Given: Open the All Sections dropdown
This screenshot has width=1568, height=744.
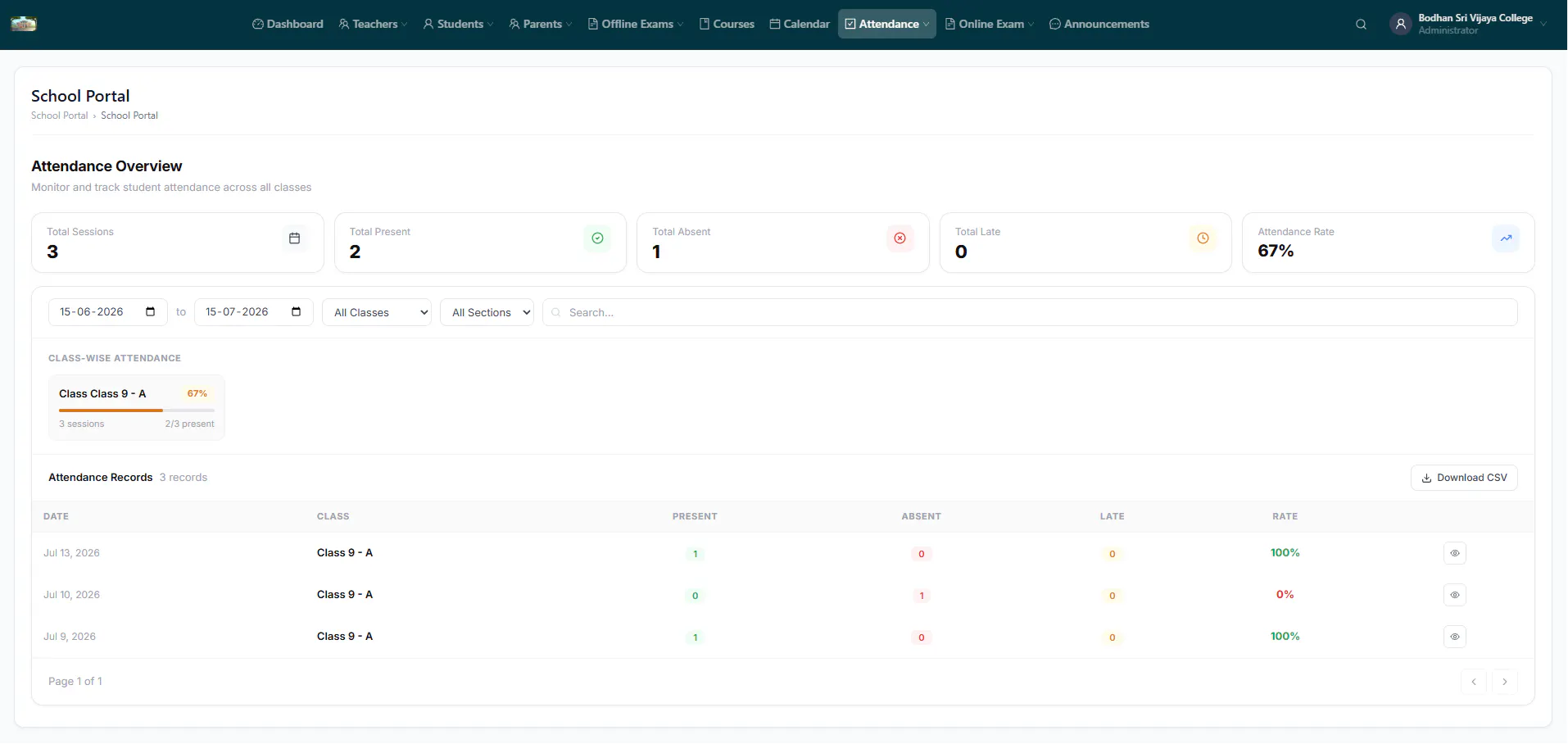Looking at the screenshot, I should pos(487,312).
